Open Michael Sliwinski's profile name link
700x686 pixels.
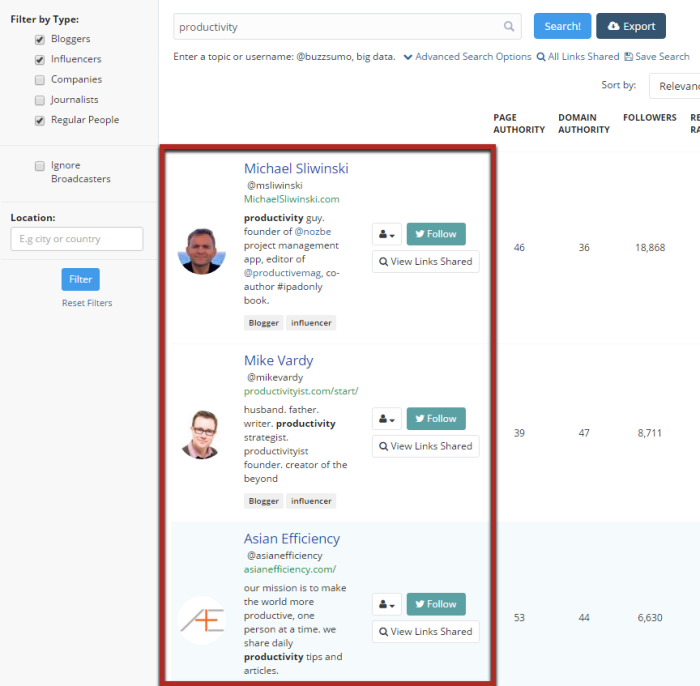point(296,169)
